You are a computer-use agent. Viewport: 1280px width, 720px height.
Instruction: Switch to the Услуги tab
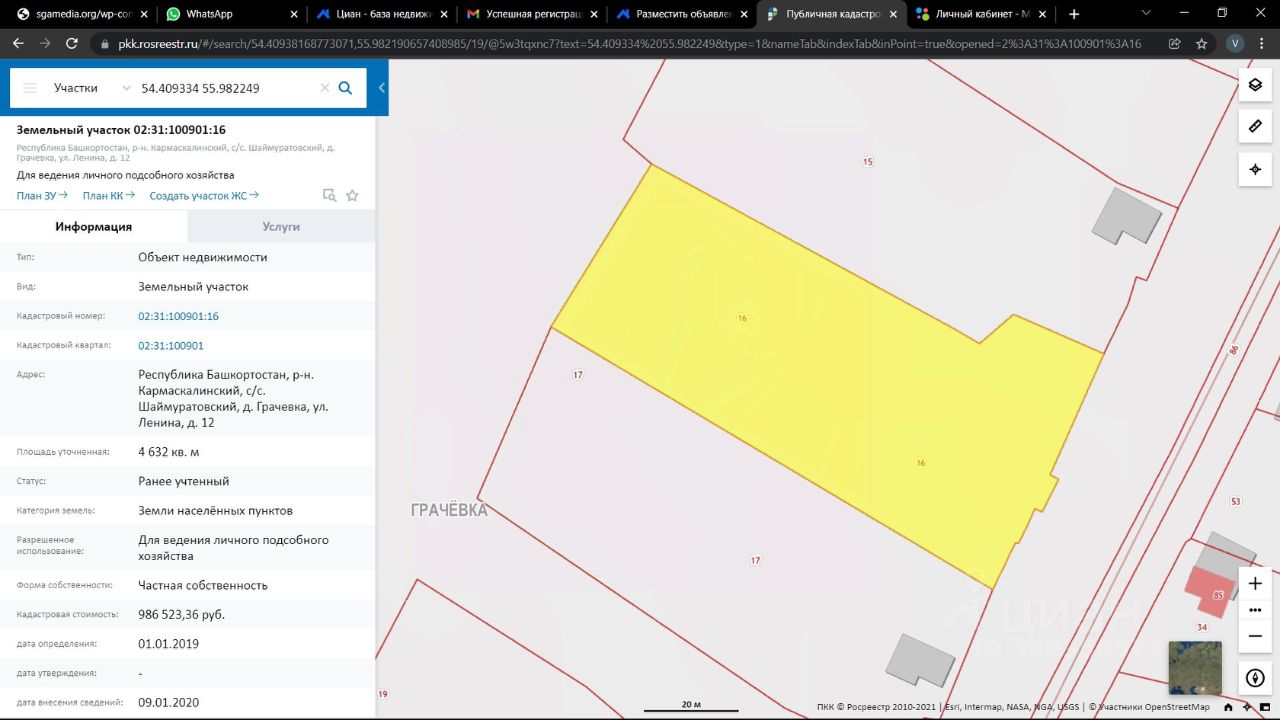281,227
